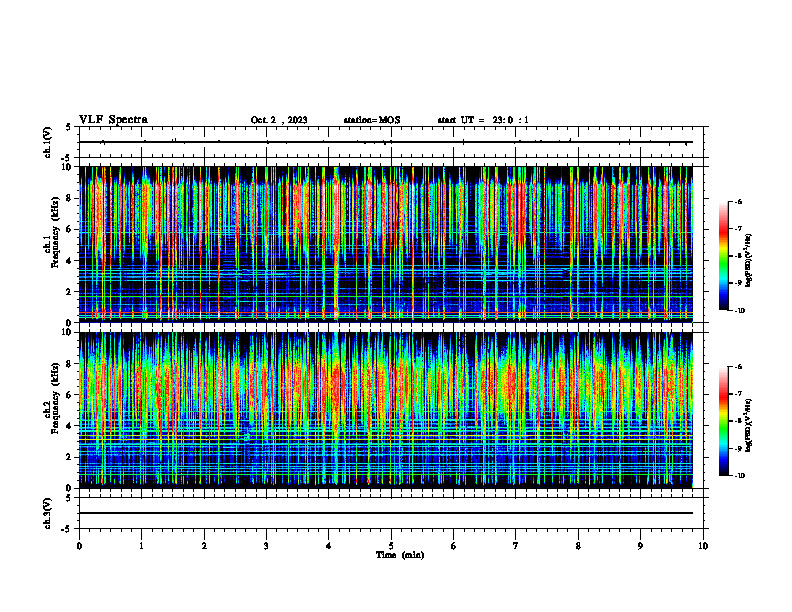Click the "VLF Spectra" title text
Image resolution: width=792 pixels, height=612 pixels.
pos(113,120)
